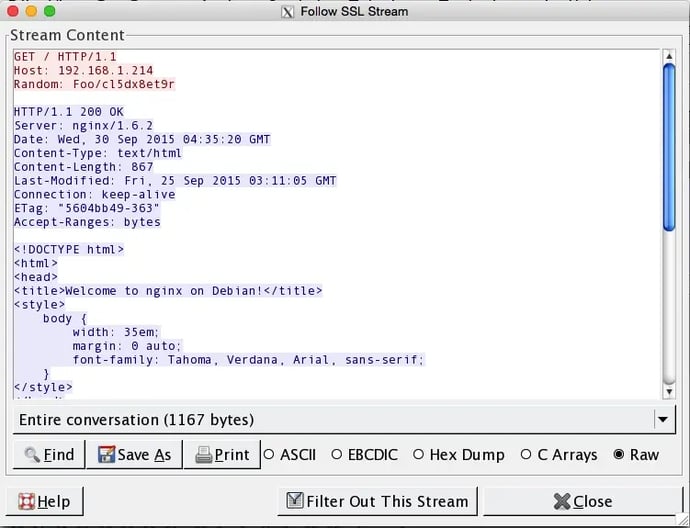Click Save As with the floppy disk icon
This screenshot has height=528, width=690.
(135, 454)
